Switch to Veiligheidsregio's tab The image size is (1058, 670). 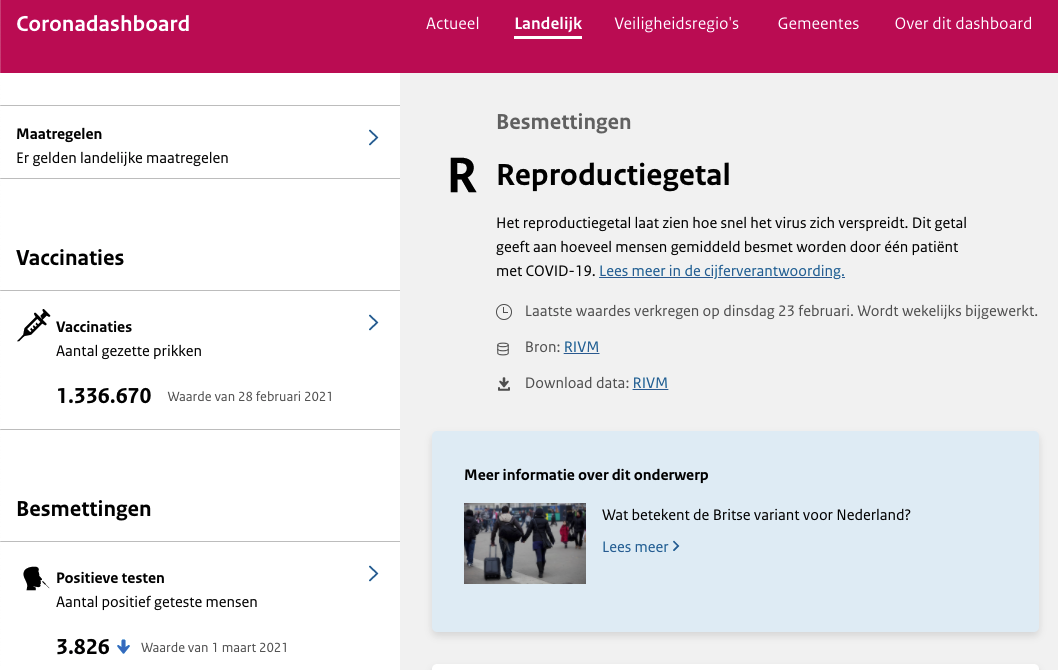click(677, 24)
